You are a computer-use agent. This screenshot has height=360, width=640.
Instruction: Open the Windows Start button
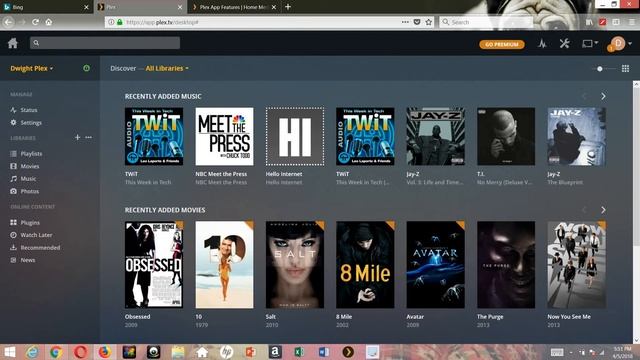(9, 352)
